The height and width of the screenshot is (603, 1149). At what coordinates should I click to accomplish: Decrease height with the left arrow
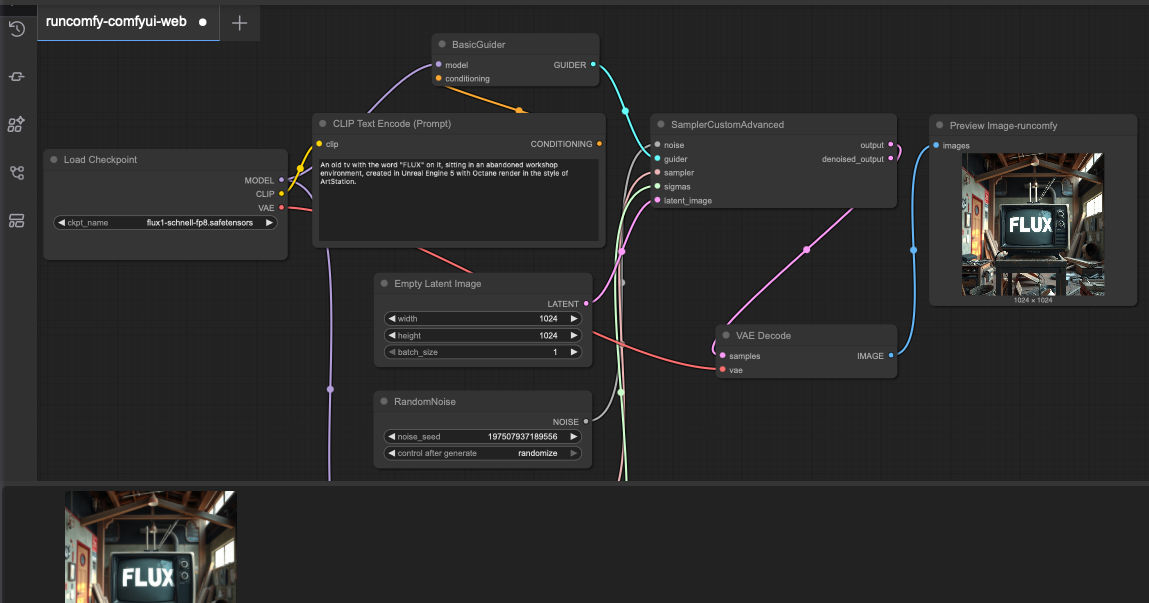(392, 336)
